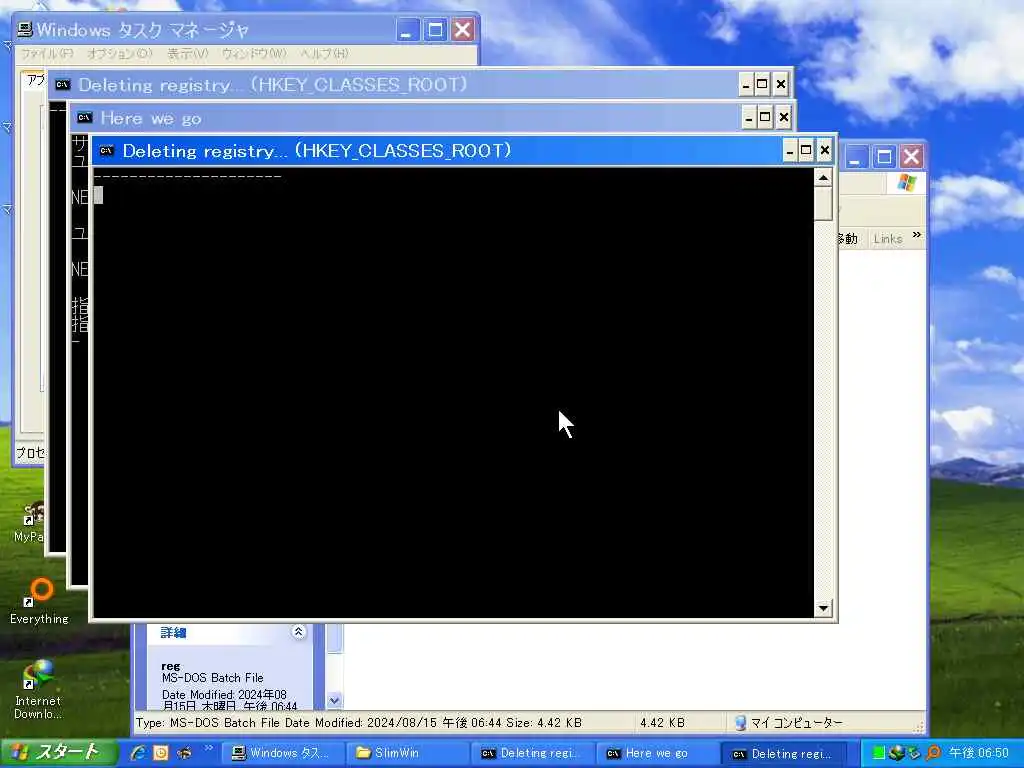The image size is (1024, 768).
Task: Open ウィンドウ(W) menu in Task Manager
Action: pos(254,54)
